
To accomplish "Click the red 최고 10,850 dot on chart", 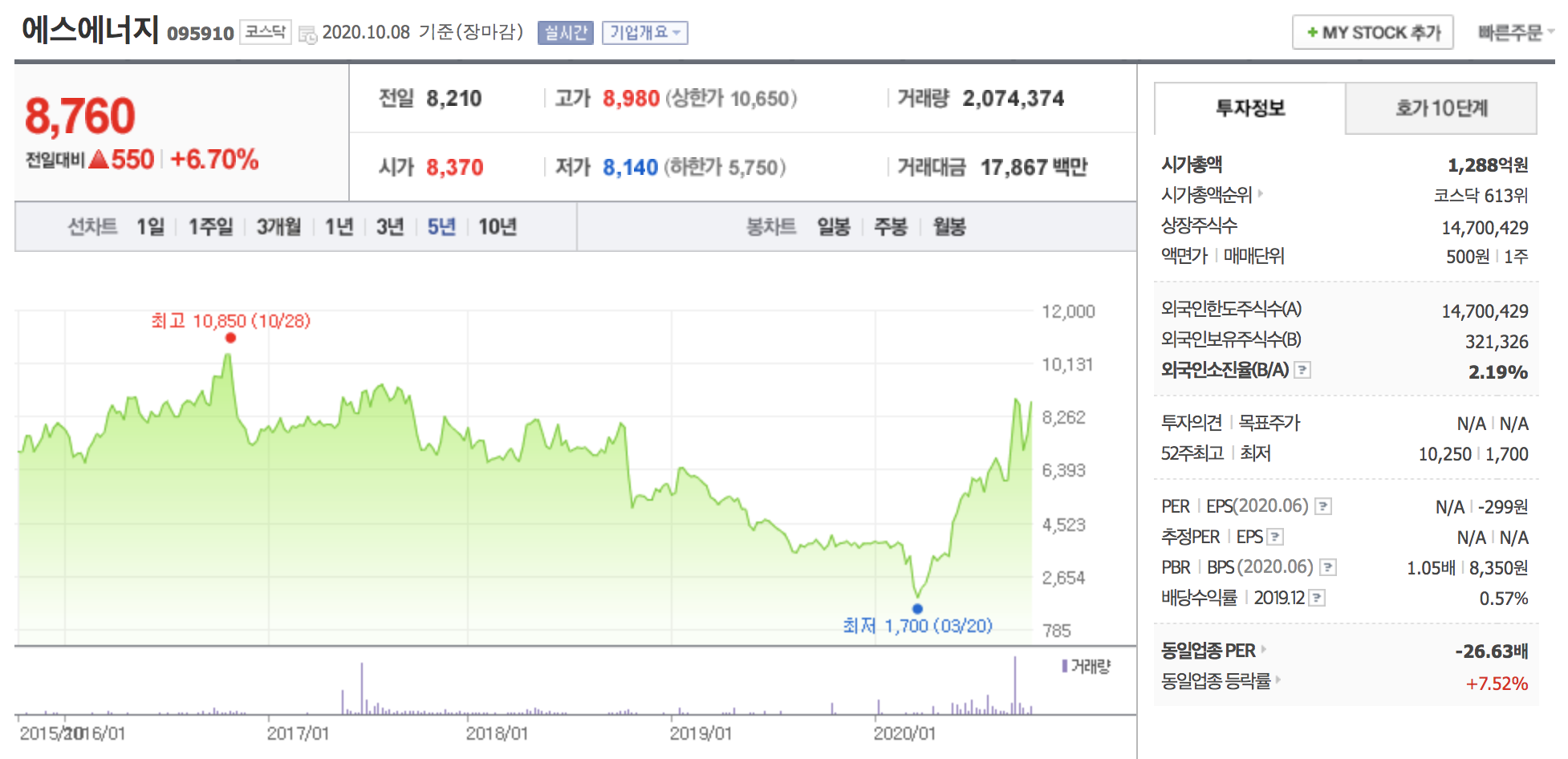I will (230, 338).
